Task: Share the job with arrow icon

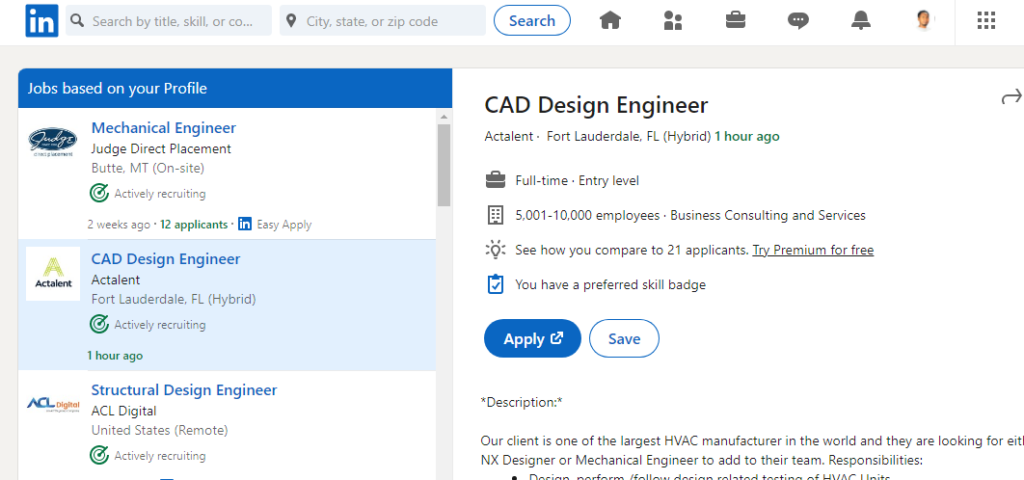Action: (1011, 97)
